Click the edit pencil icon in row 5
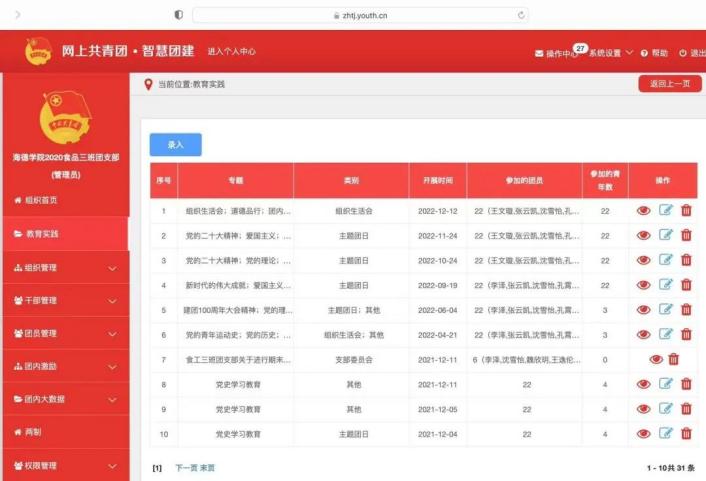The height and width of the screenshot is (481, 706). (x=666, y=310)
